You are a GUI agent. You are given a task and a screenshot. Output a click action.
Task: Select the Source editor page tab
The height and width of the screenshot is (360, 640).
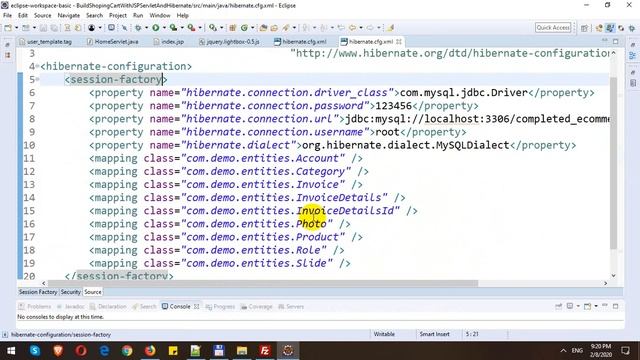pyautogui.click(x=93, y=292)
